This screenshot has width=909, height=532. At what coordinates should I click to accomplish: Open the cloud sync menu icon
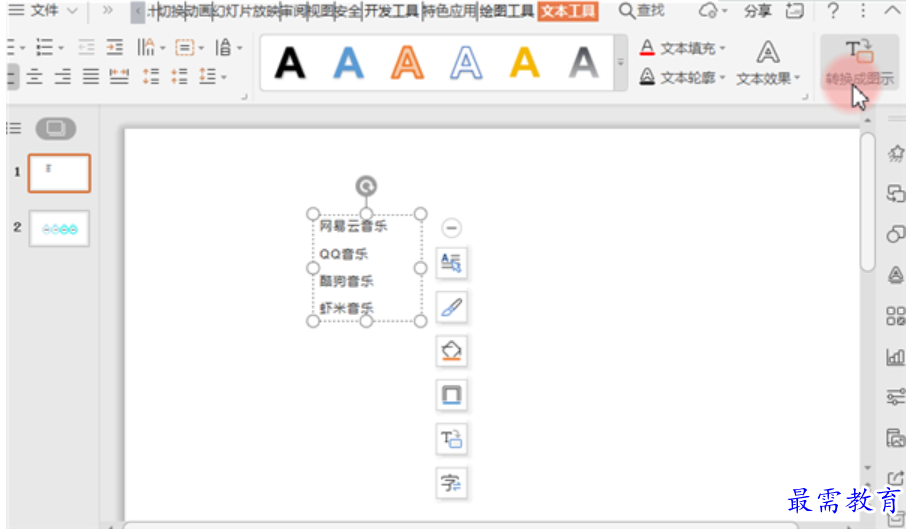[x=712, y=10]
